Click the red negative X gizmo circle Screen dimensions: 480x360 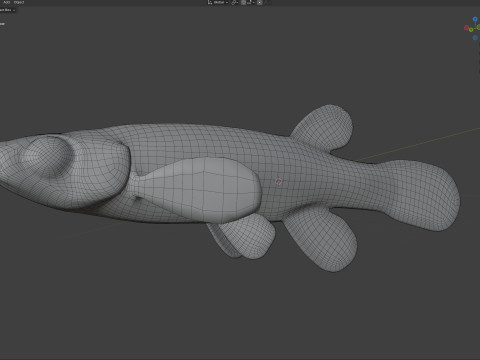(466, 28)
